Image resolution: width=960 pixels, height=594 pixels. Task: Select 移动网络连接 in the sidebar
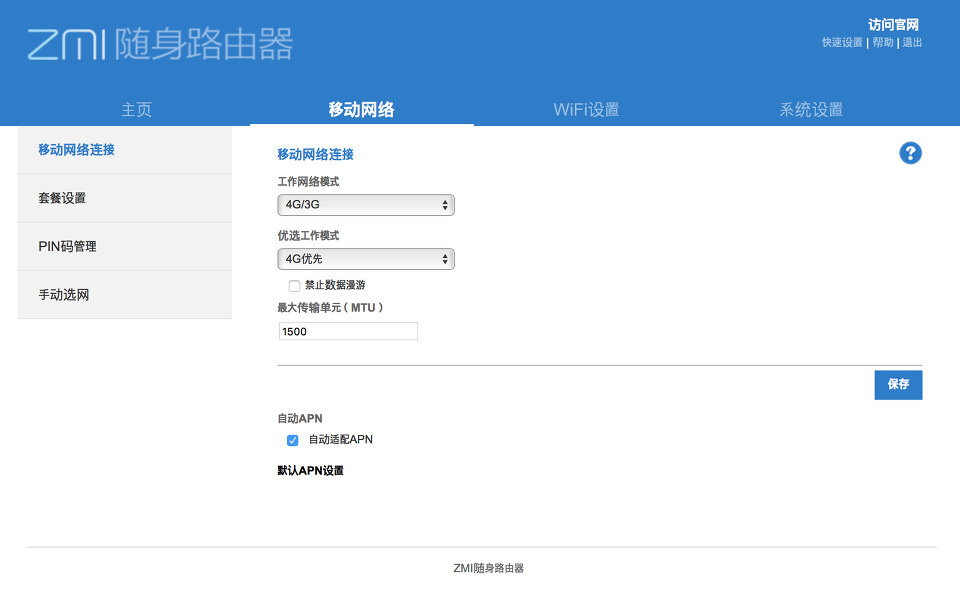pyautogui.click(x=77, y=150)
